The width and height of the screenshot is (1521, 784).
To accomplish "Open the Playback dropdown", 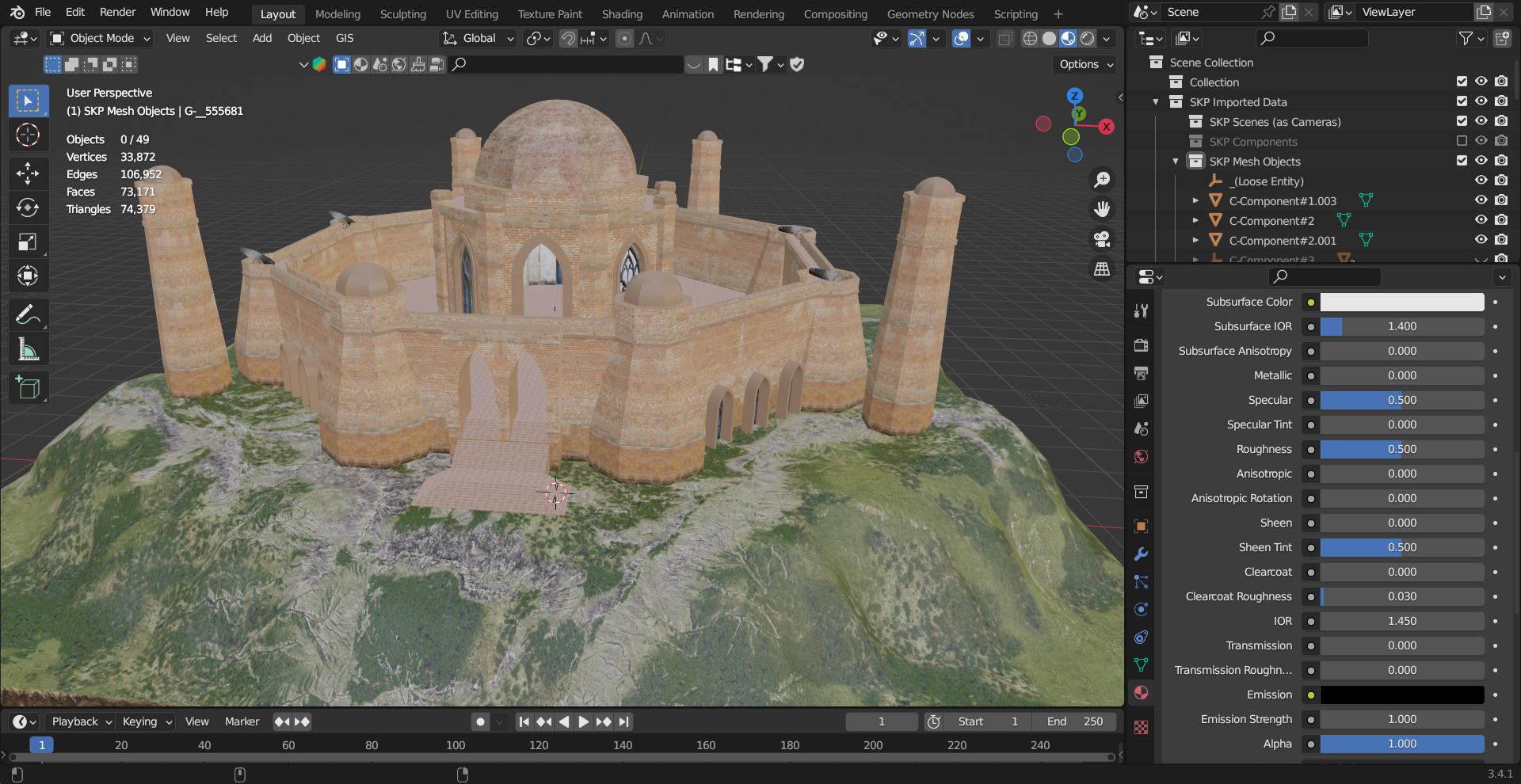I will (82, 721).
